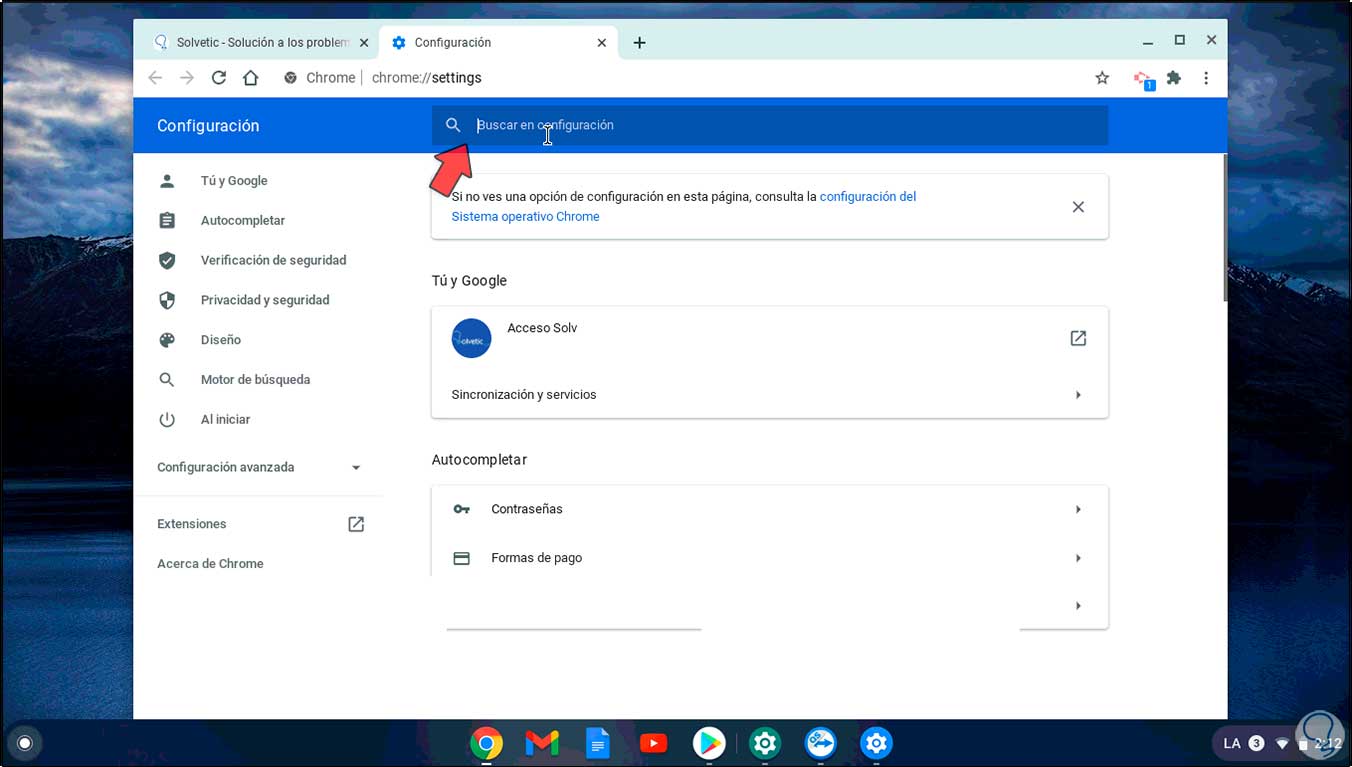Click the browser back arrow
This screenshot has height=767, width=1352.
coord(155,77)
